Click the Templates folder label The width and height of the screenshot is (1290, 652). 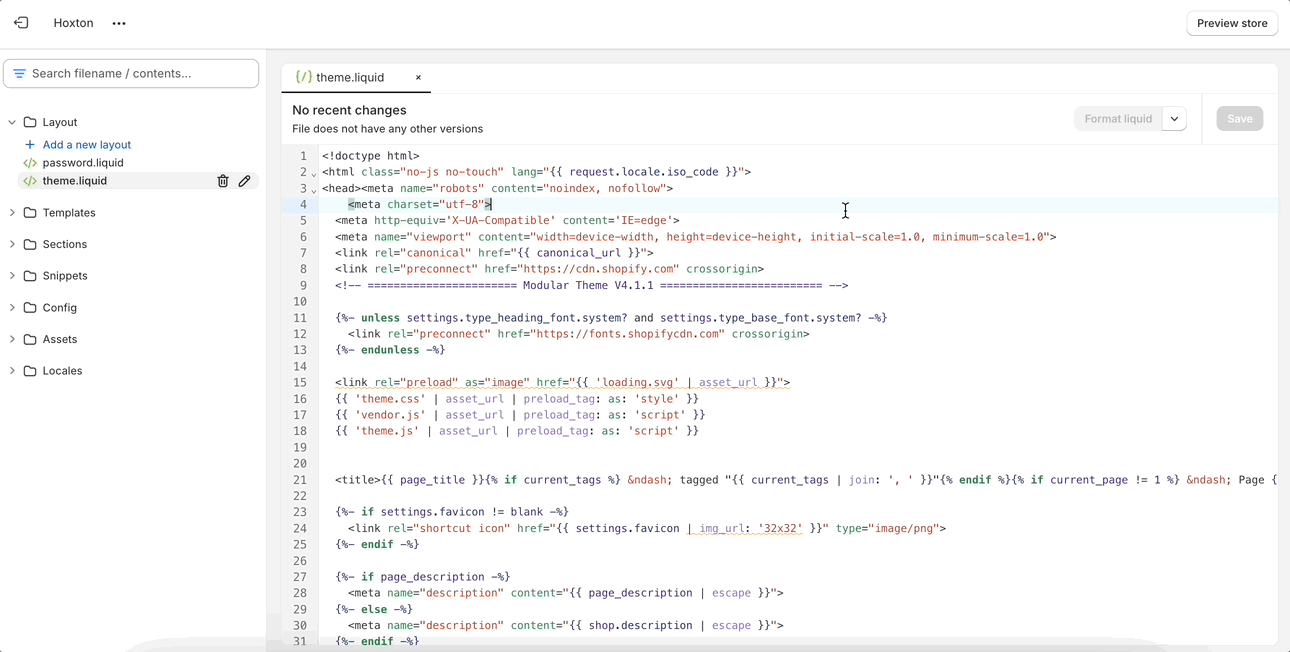pyautogui.click(x=69, y=213)
